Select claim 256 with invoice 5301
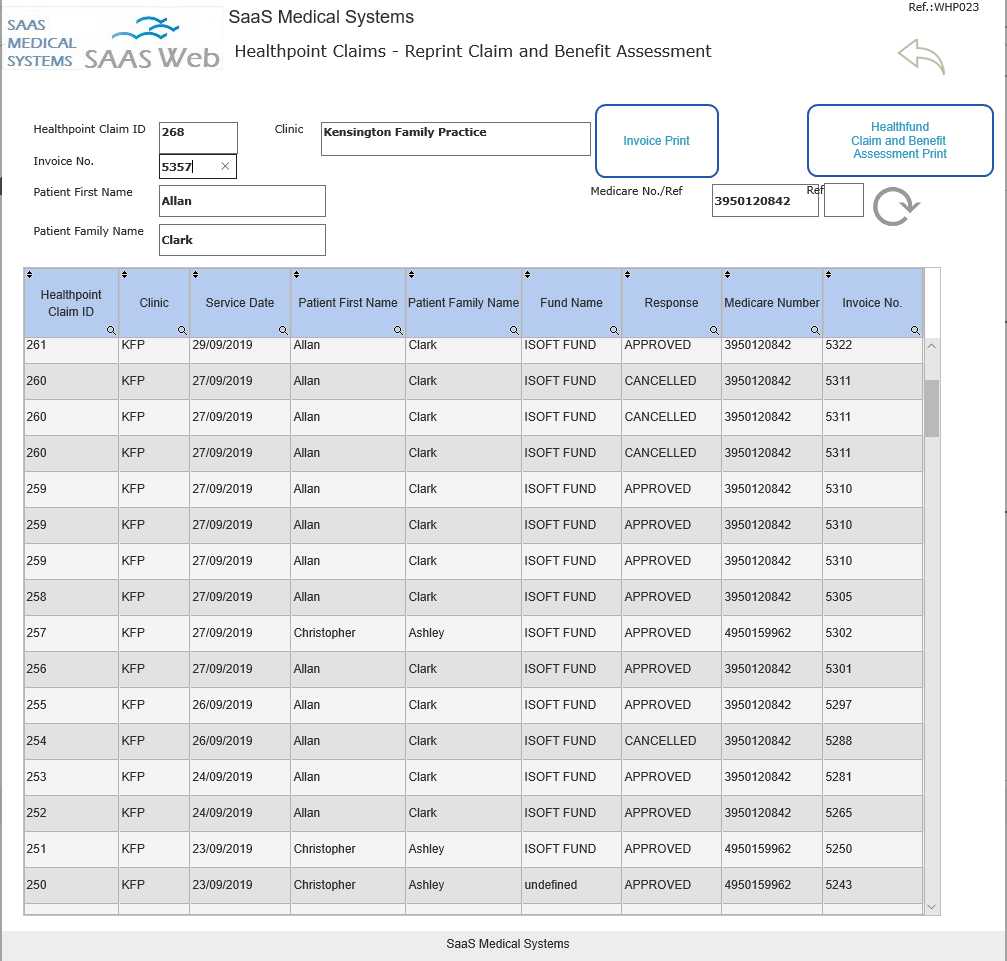1007x961 pixels. 473,669
